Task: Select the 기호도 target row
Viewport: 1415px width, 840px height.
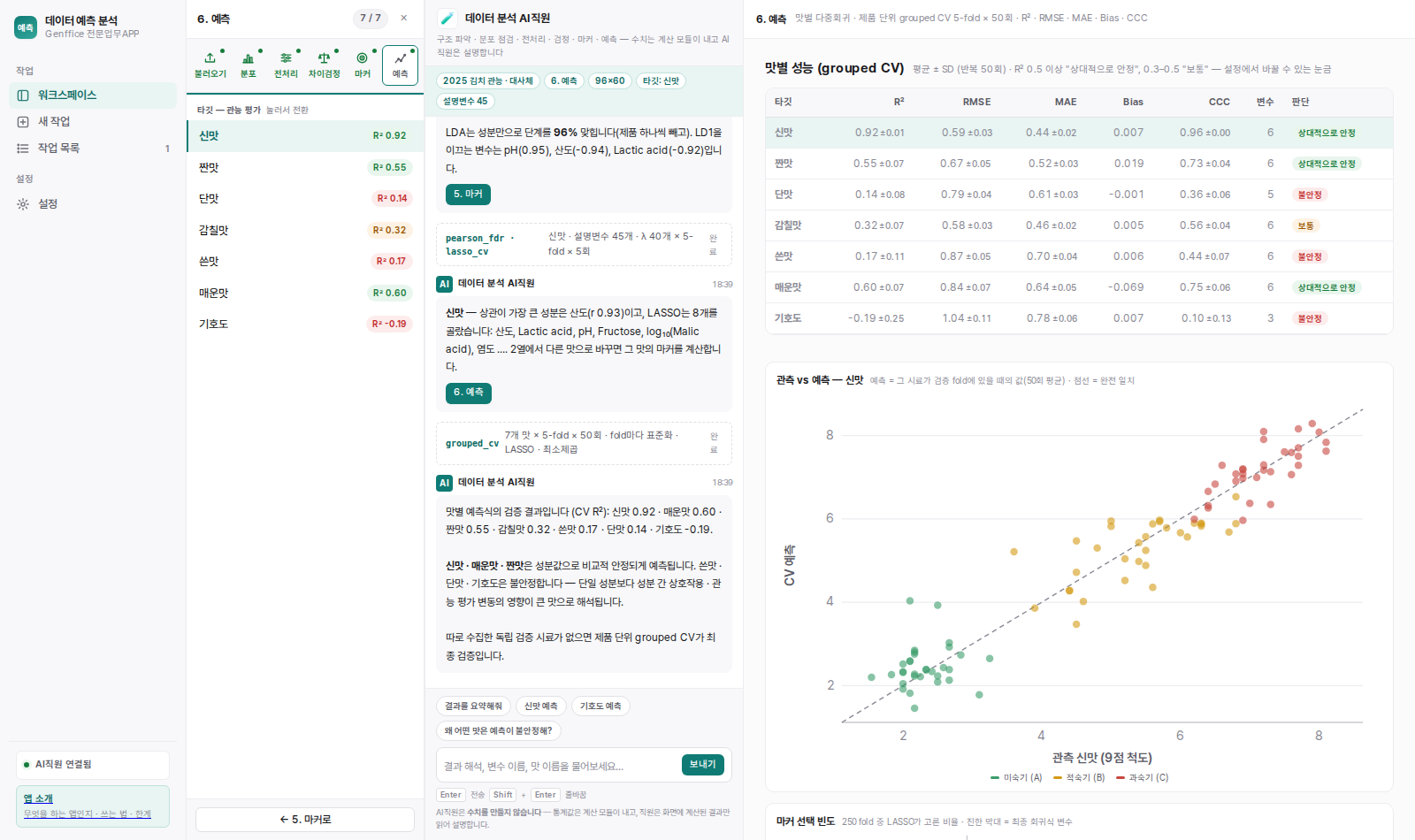Action: [305, 324]
